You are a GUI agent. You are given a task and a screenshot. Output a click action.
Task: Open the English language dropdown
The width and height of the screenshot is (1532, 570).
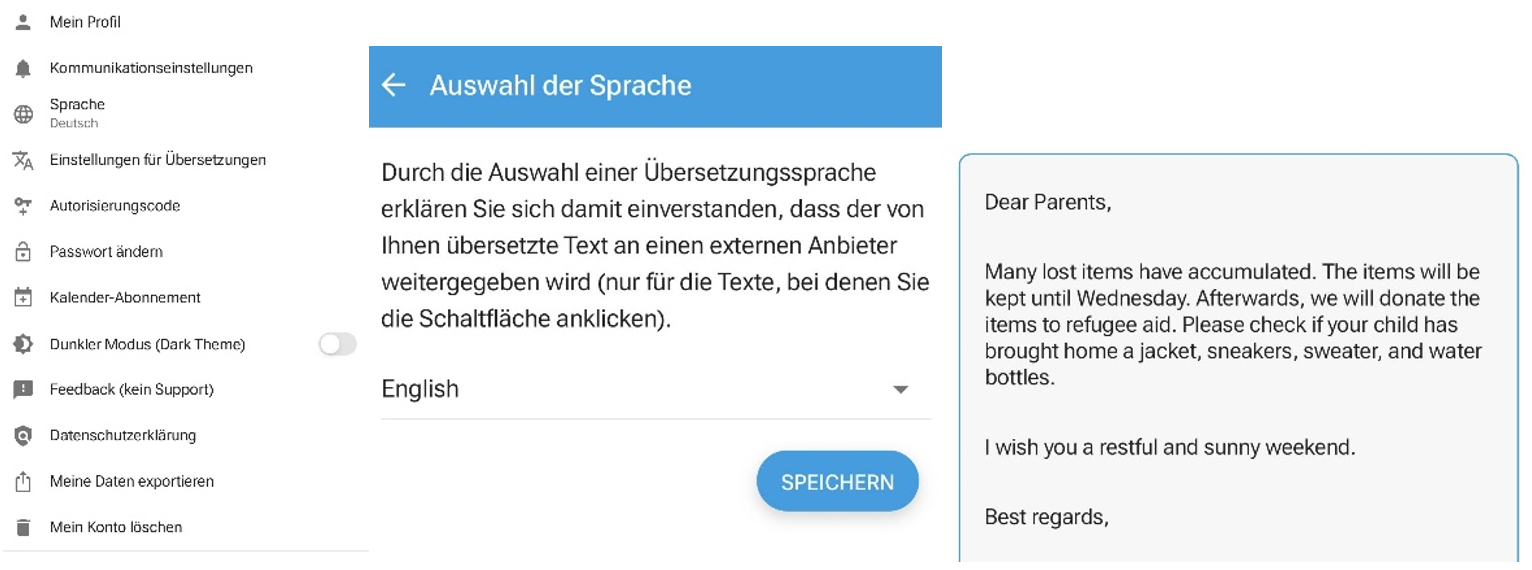point(640,389)
